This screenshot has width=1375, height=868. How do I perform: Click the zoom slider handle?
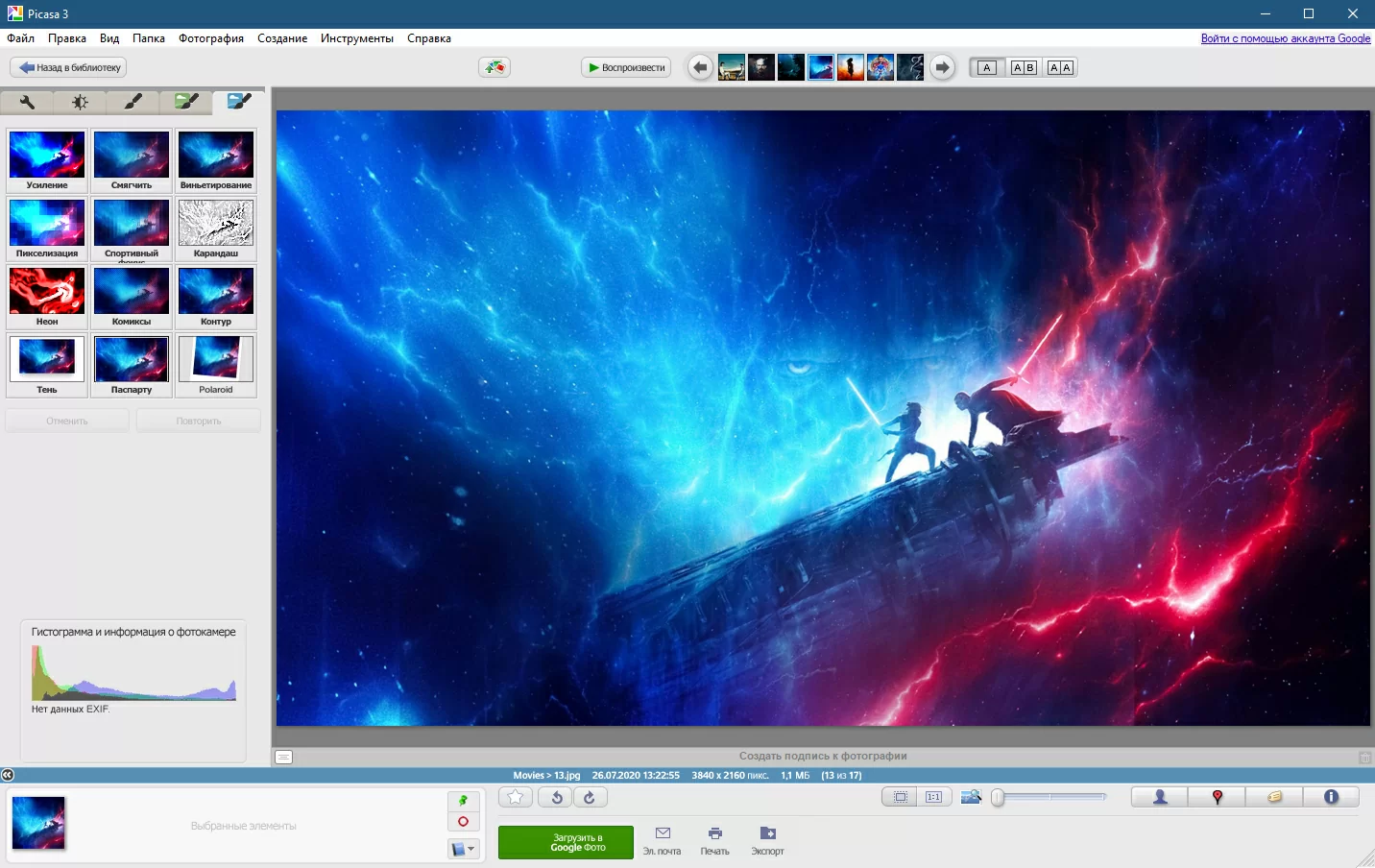pos(999,797)
